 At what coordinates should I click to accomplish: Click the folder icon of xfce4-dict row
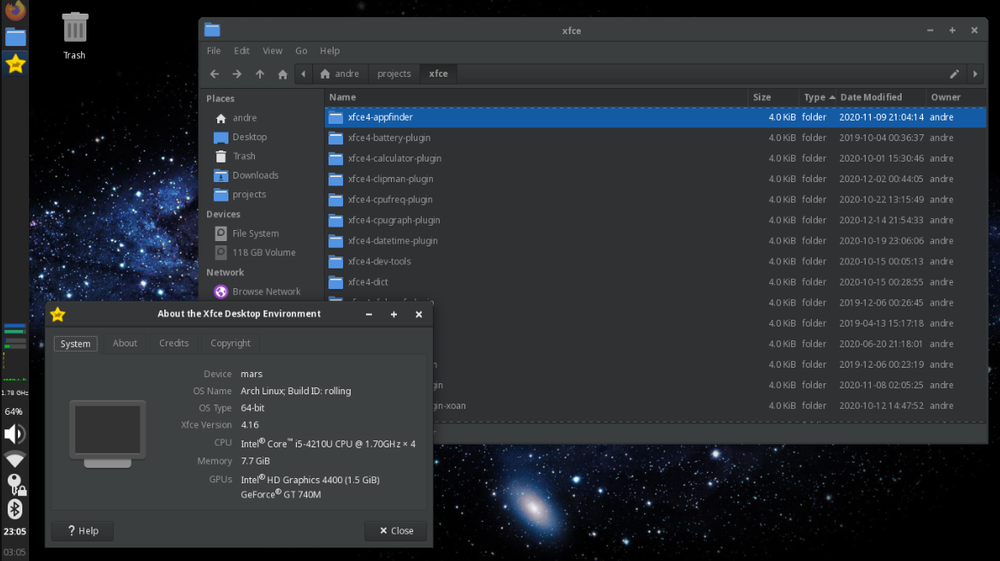[335, 282]
